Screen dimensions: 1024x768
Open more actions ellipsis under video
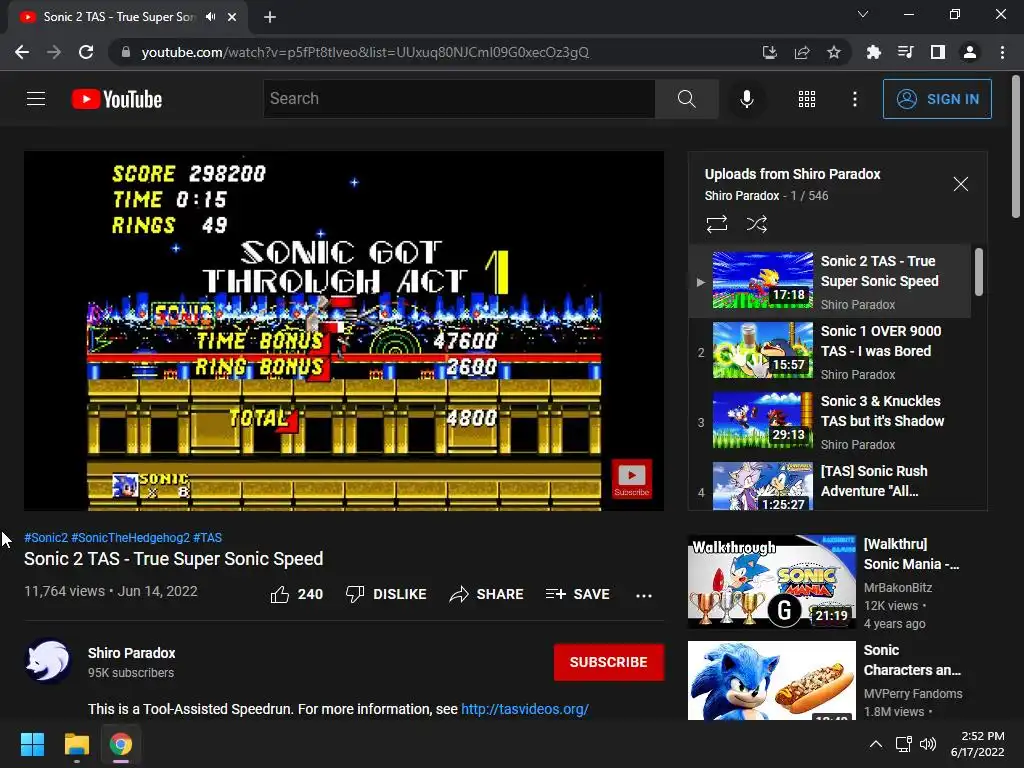tap(644, 595)
